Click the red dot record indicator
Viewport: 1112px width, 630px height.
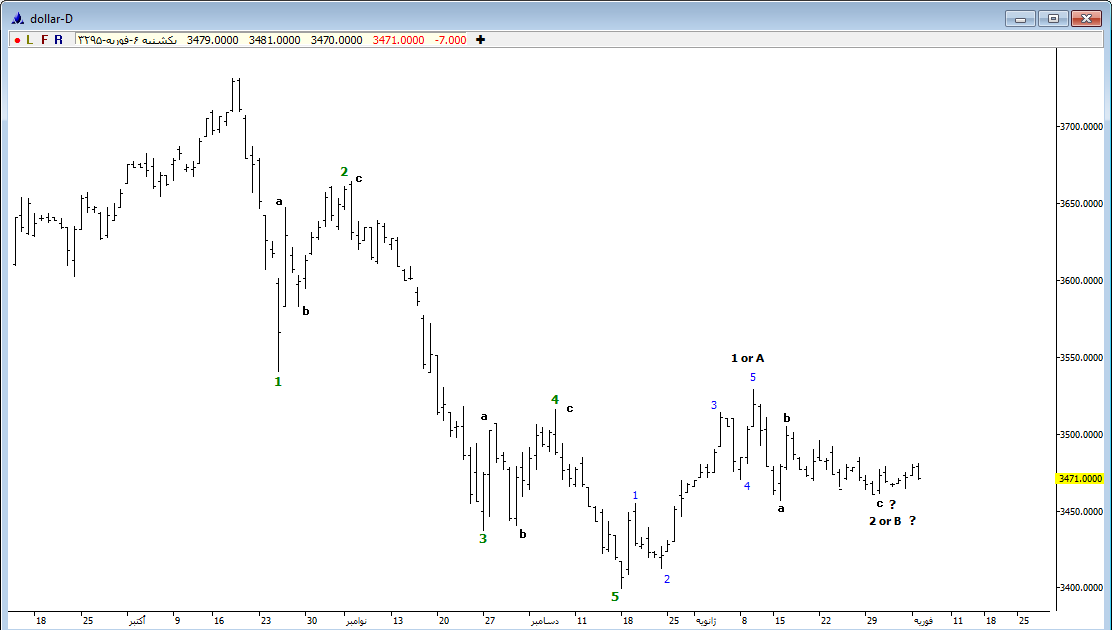coord(17,40)
